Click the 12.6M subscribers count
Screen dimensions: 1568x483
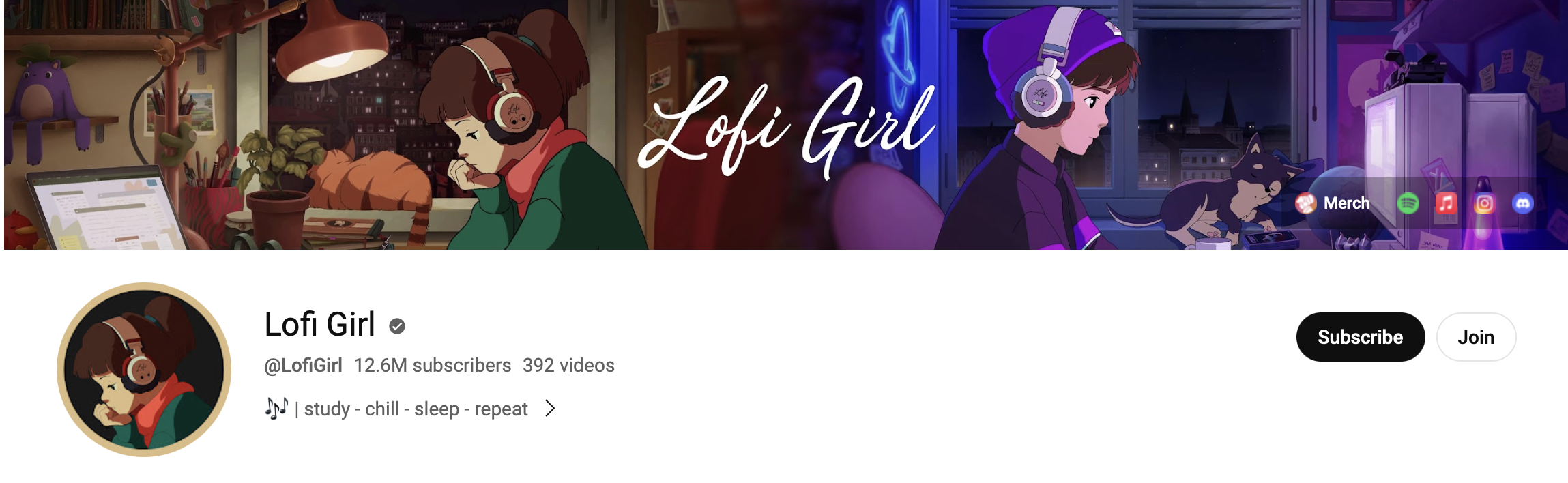433,366
